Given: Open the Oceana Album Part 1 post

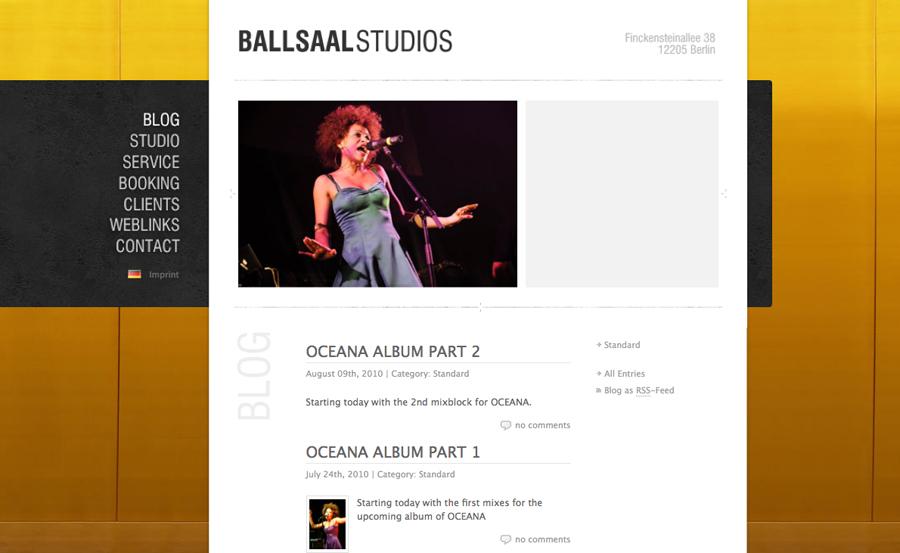Looking at the screenshot, I should pyautogui.click(x=393, y=452).
